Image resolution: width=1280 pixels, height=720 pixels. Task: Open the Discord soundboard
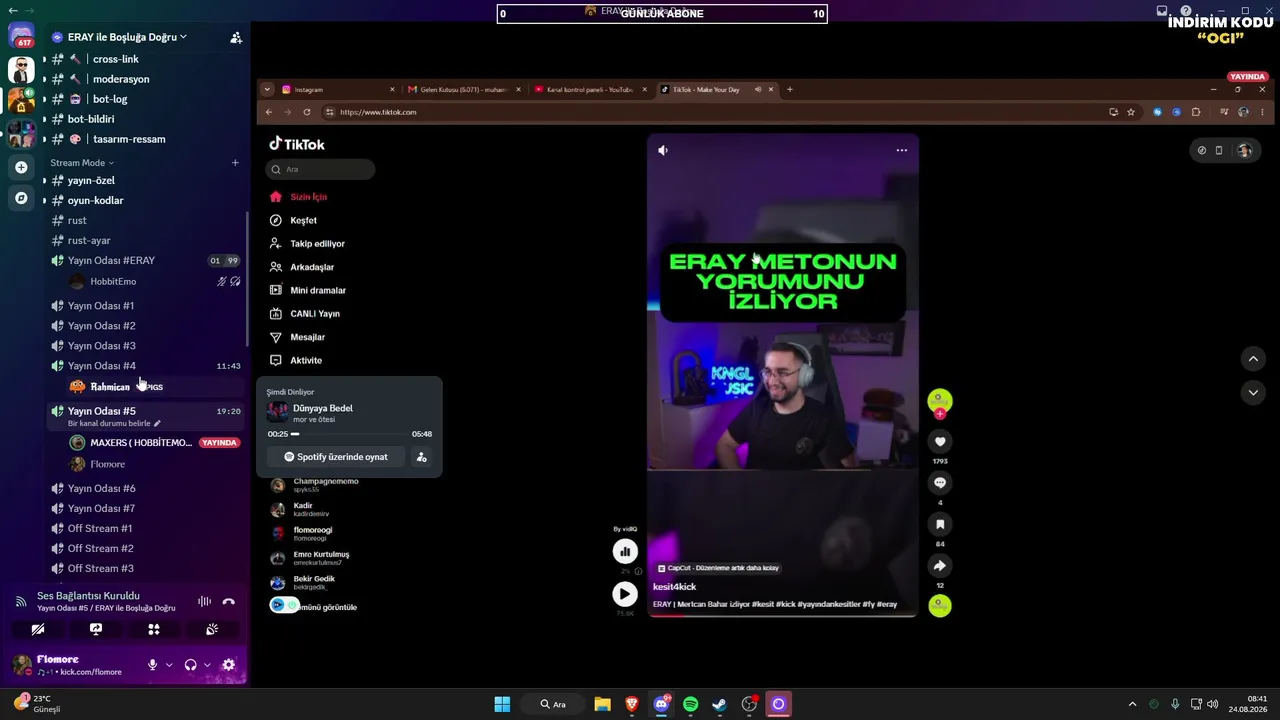pos(212,629)
